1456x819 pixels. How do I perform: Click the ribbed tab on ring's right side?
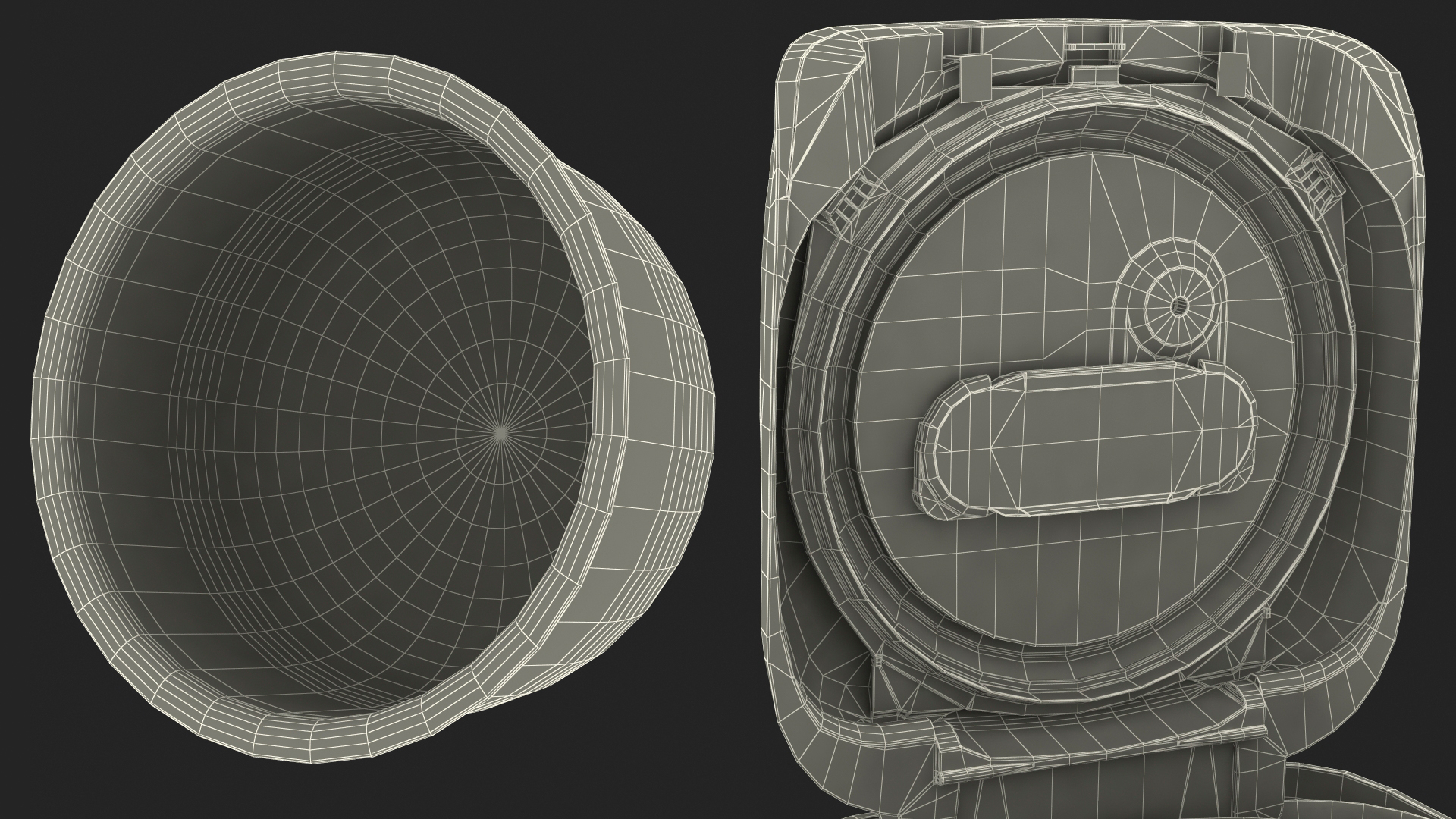pyautogui.click(x=1314, y=181)
